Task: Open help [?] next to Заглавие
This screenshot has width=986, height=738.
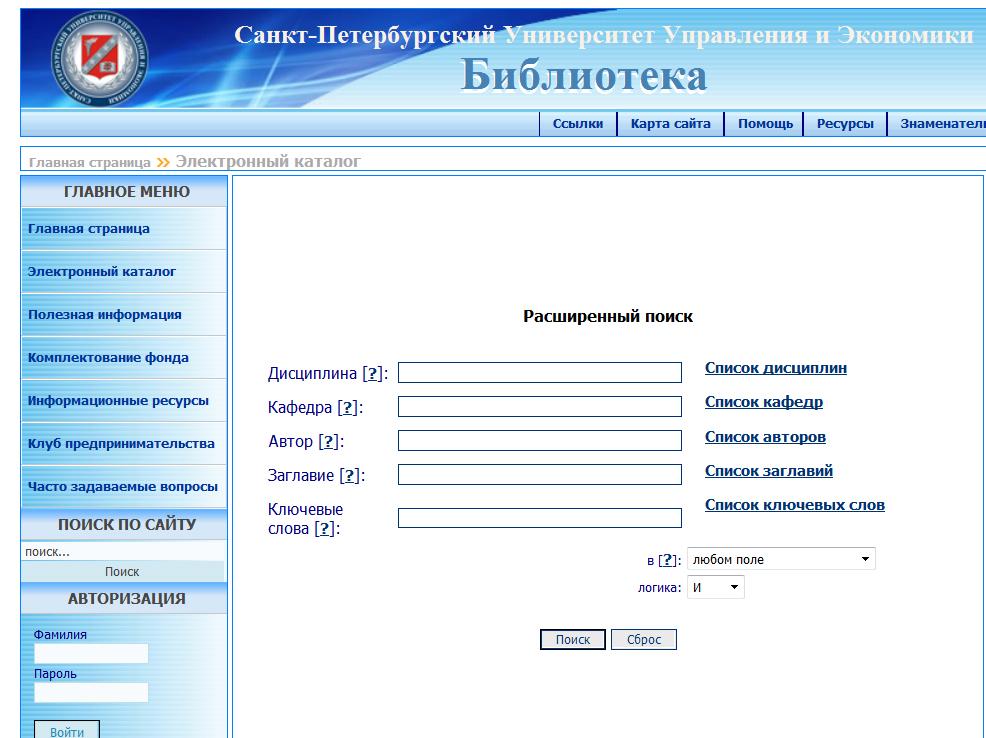Action: pyautogui.click(x=350, y=475)
